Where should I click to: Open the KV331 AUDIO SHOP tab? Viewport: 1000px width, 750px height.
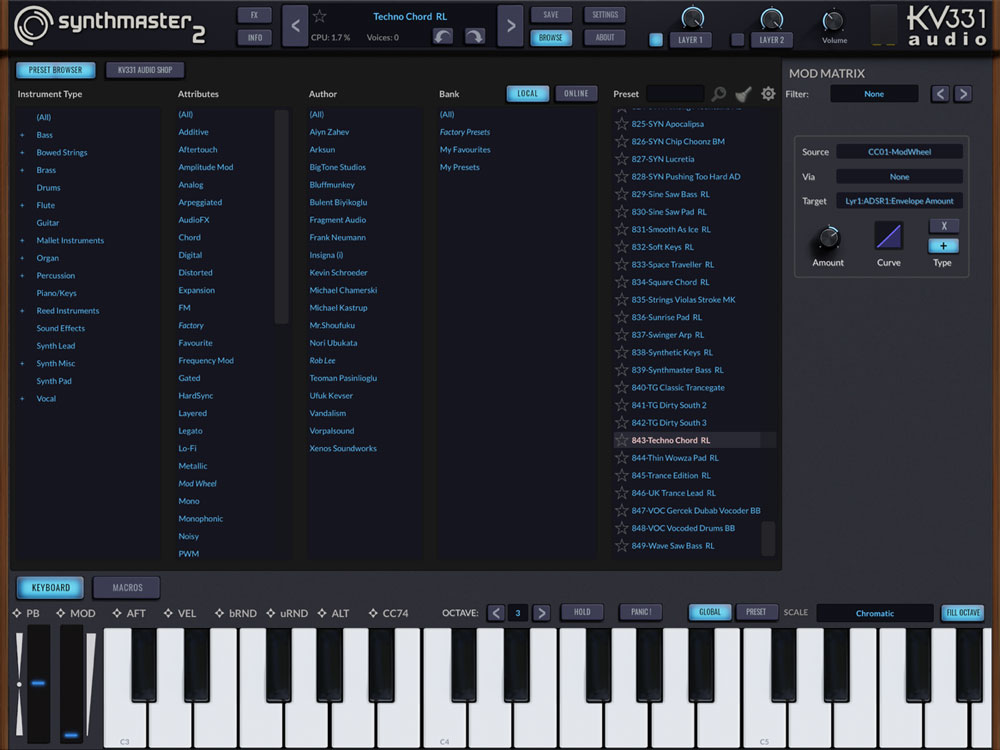[144, 69]
